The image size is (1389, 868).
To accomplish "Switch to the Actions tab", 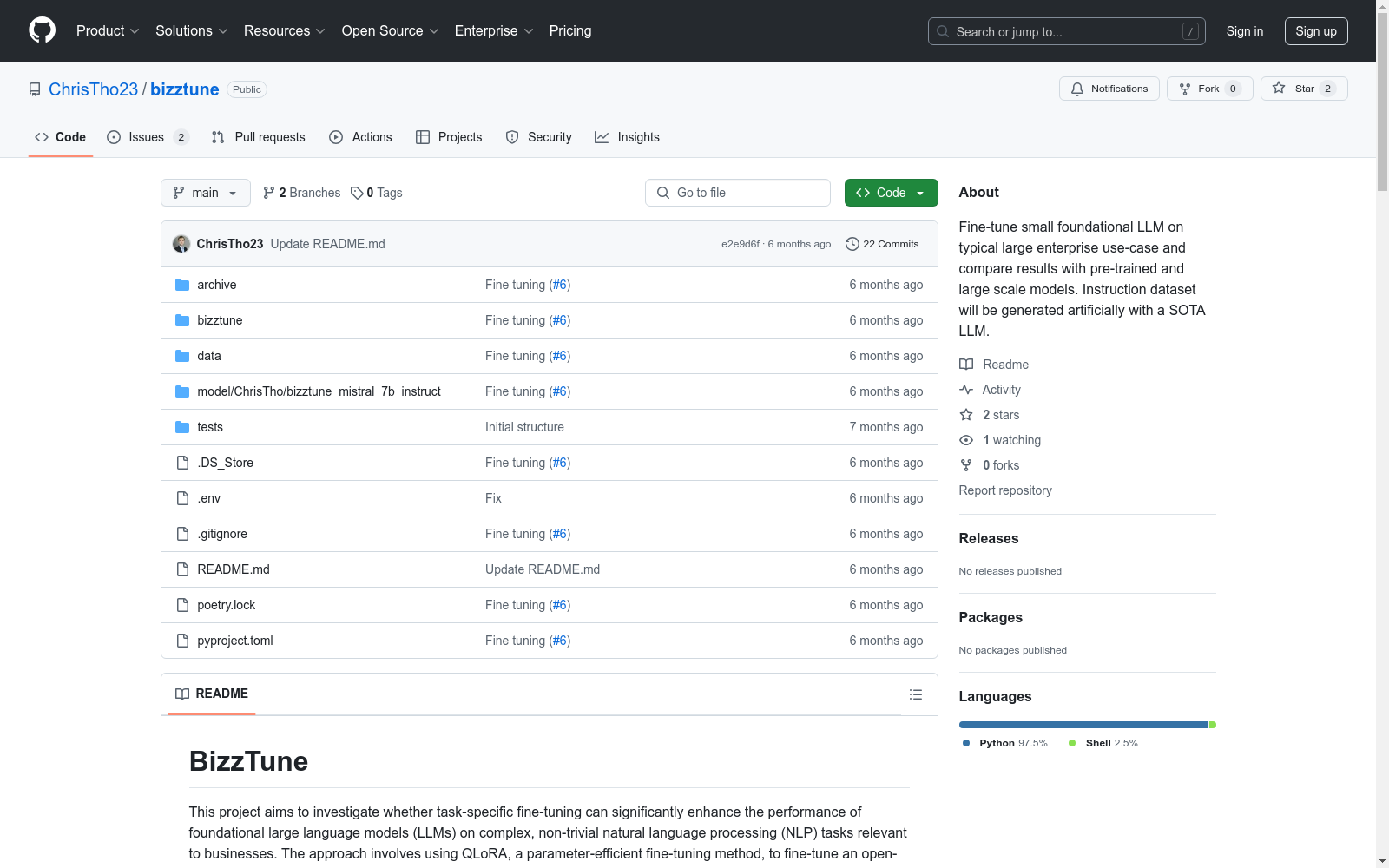I will [360, 137].
